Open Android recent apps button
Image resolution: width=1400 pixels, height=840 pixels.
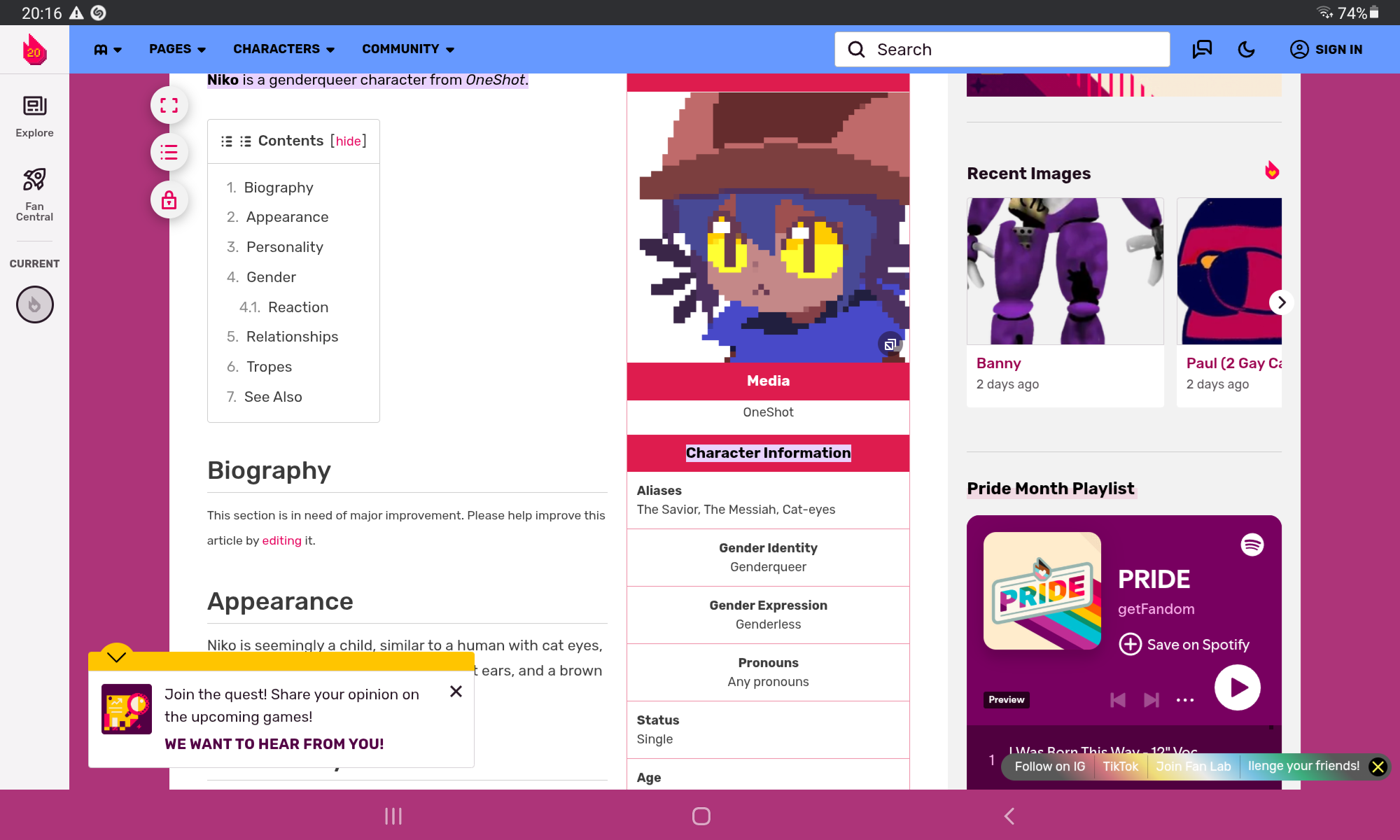[x=393, y=816]
